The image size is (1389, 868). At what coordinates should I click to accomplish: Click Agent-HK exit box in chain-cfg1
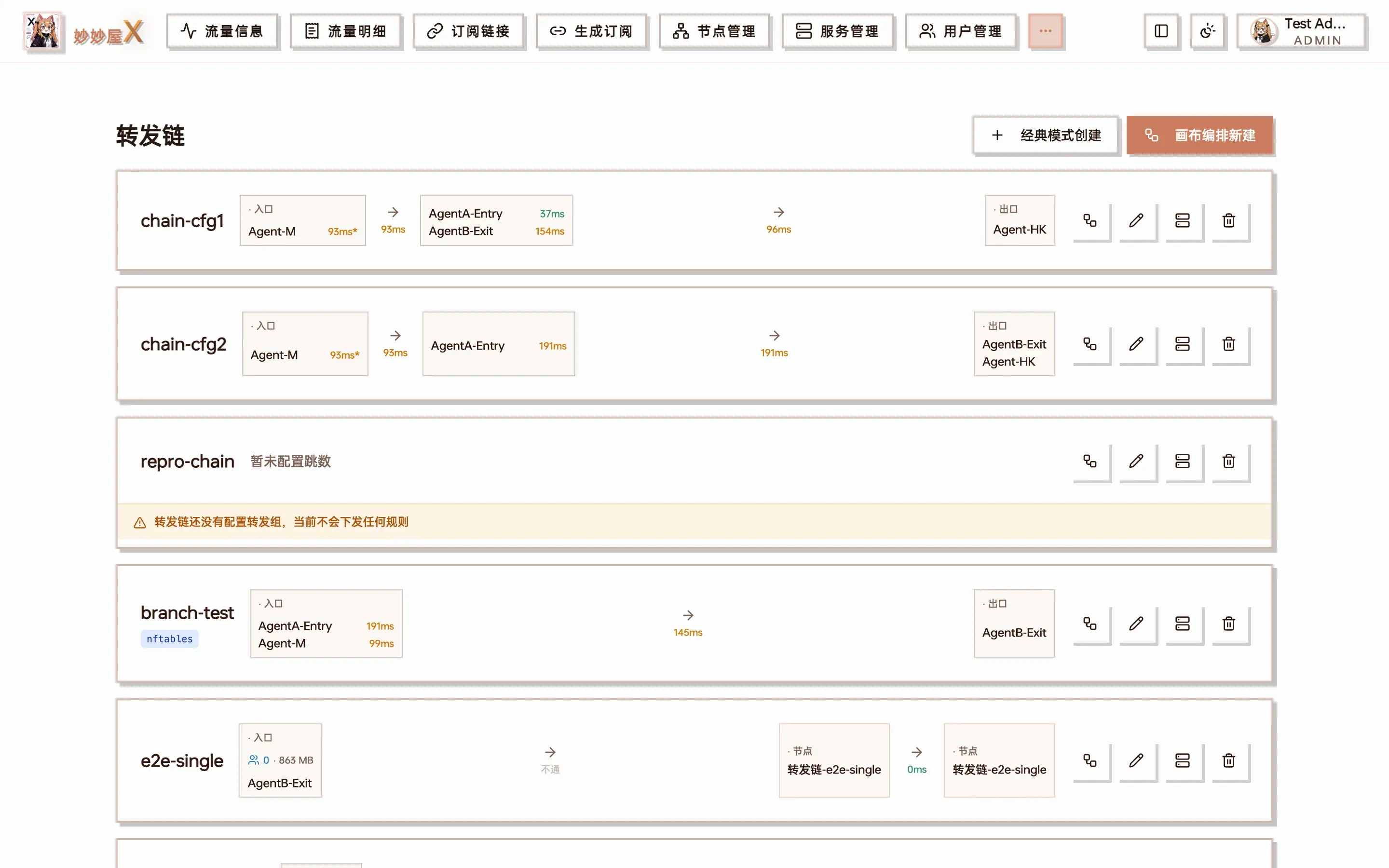(x=1020, y=220)
